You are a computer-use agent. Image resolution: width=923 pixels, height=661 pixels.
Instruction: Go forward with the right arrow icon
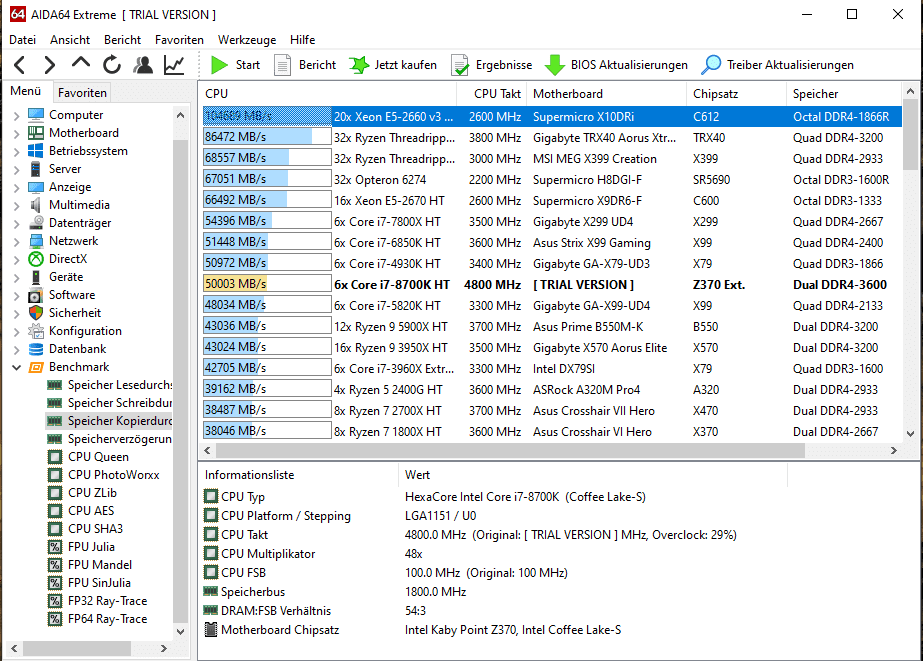click(x=49, y=65)
